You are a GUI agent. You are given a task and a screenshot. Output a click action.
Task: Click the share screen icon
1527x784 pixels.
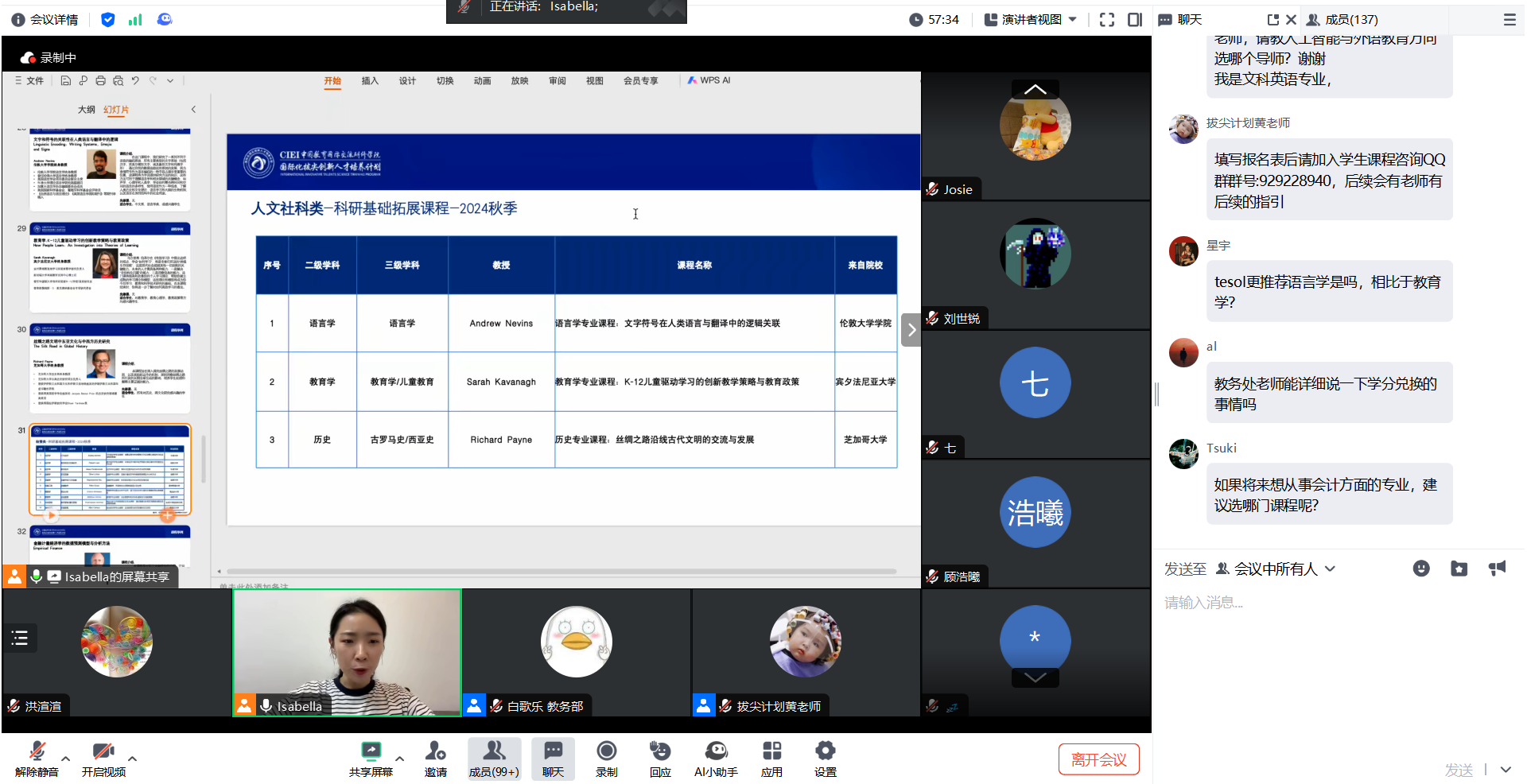click(371, 751)
